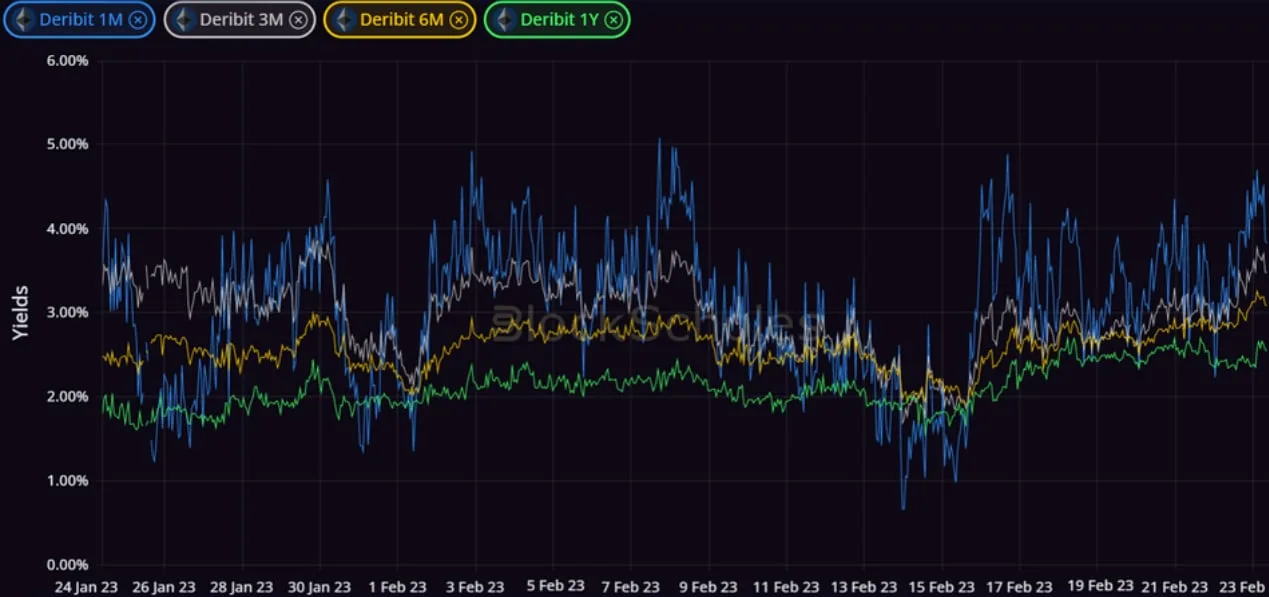Click the 24 Jan 23 date label
1269x597 pixels.
[87, 587]
